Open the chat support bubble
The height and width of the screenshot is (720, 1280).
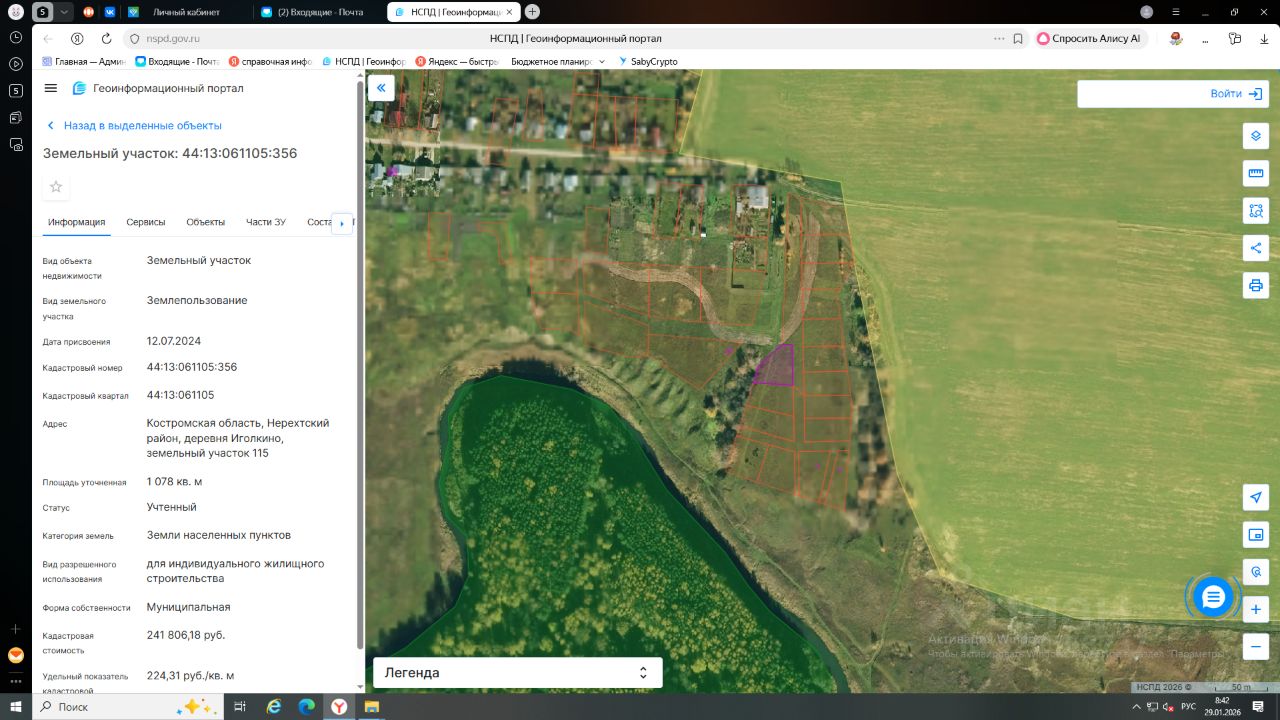pyautogui.click(x=1213, y=597)
